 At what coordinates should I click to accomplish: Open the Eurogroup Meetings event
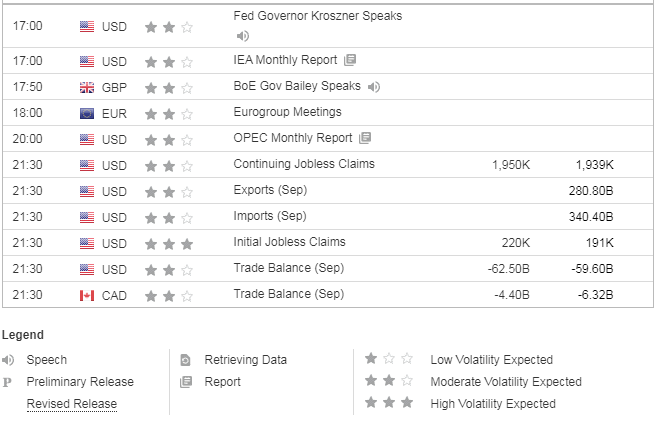click(287, 112)
